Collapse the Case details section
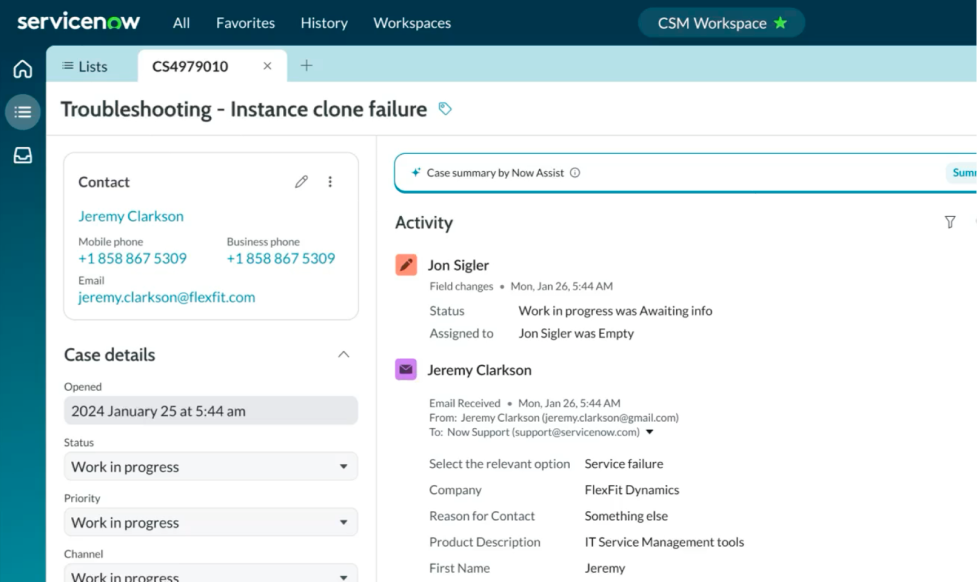 pos(343,355)
